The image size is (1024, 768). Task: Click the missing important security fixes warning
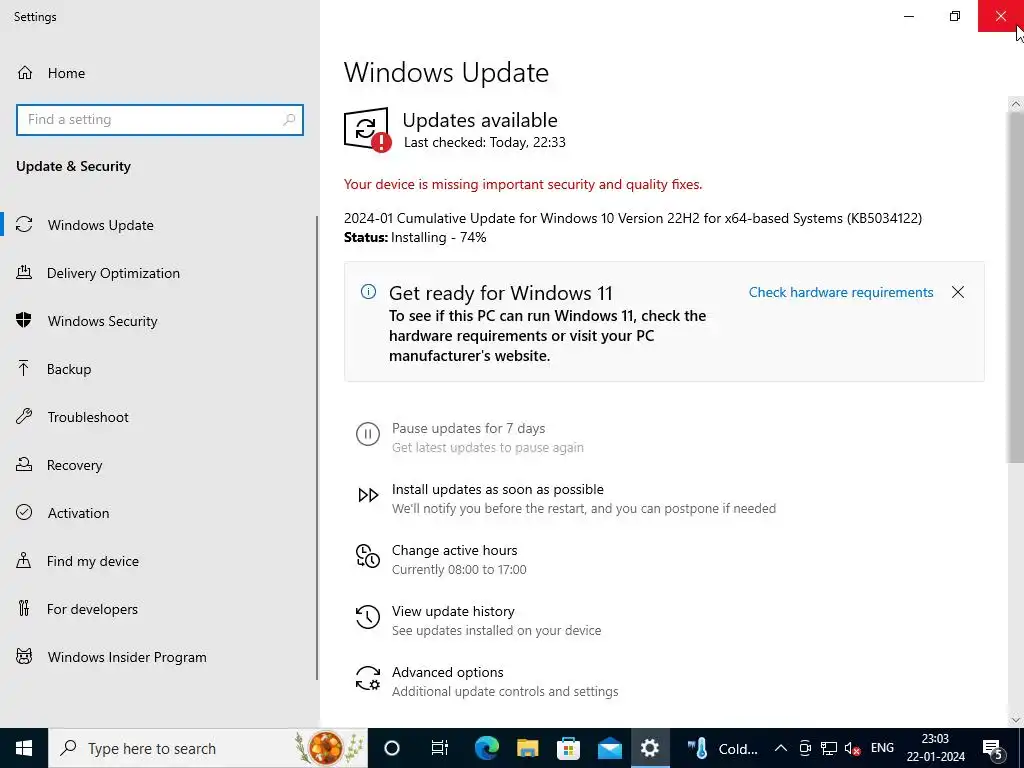[523, 184]
